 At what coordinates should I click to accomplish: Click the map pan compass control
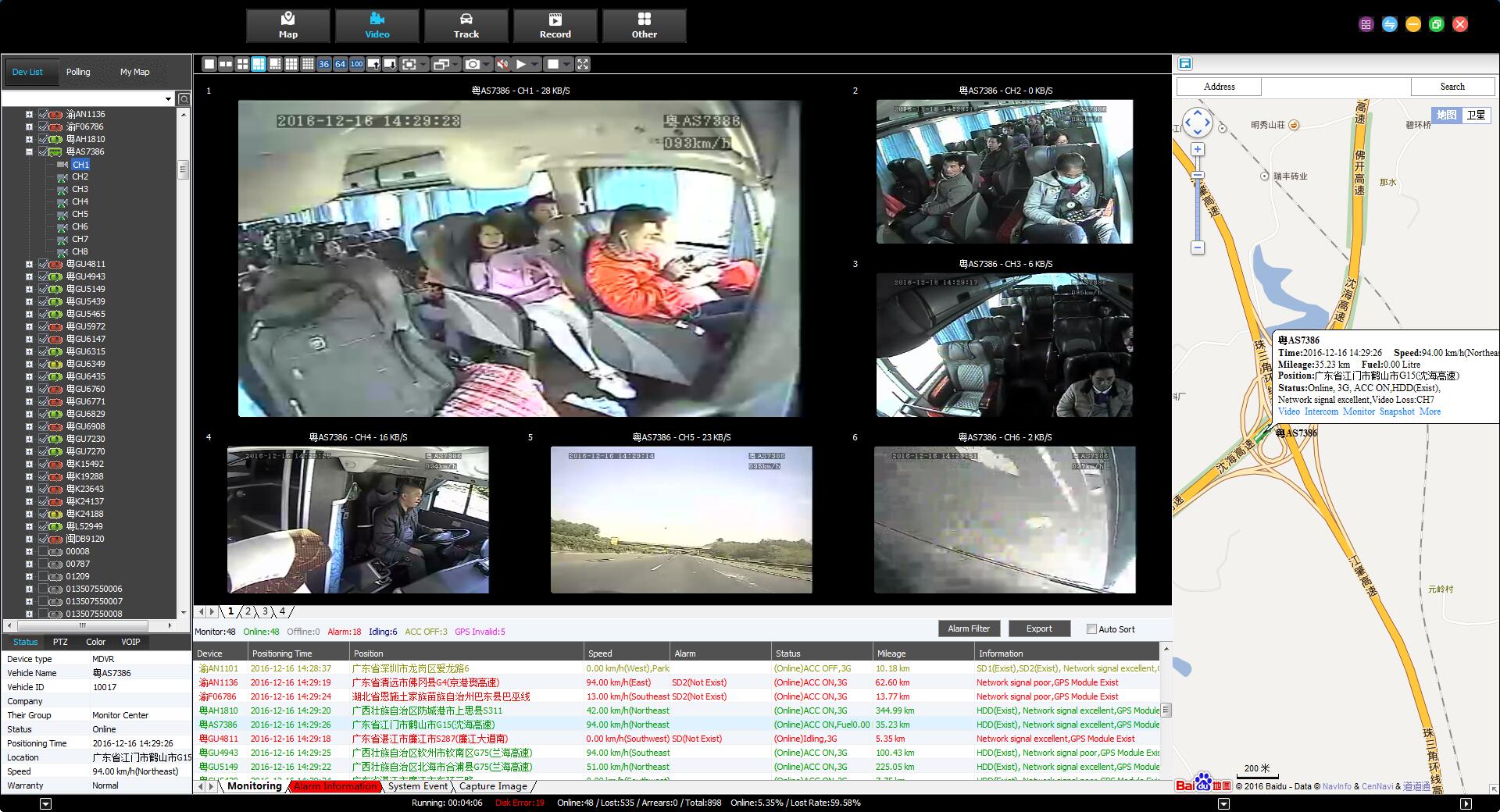[x=1197, y=123]
